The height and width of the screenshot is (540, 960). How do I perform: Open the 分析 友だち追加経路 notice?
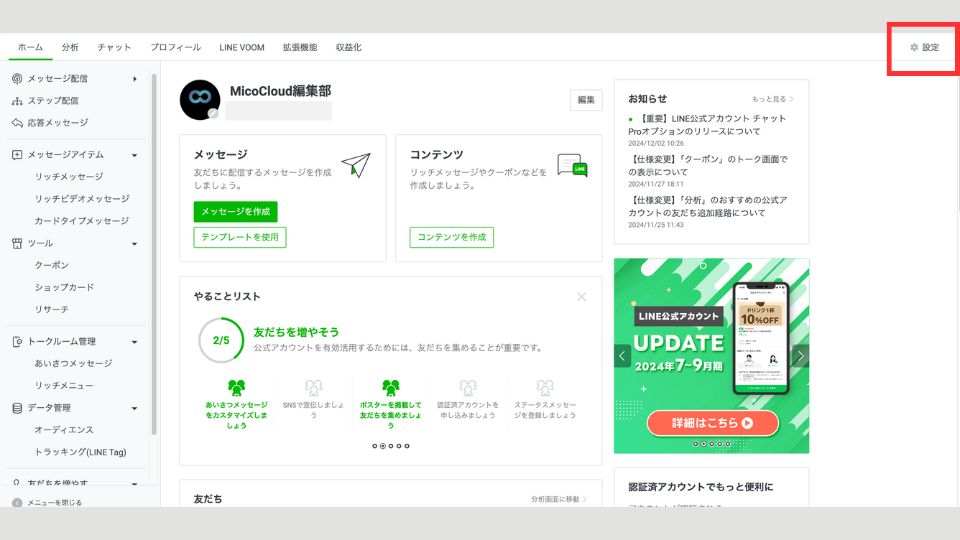tap(708, 206)
